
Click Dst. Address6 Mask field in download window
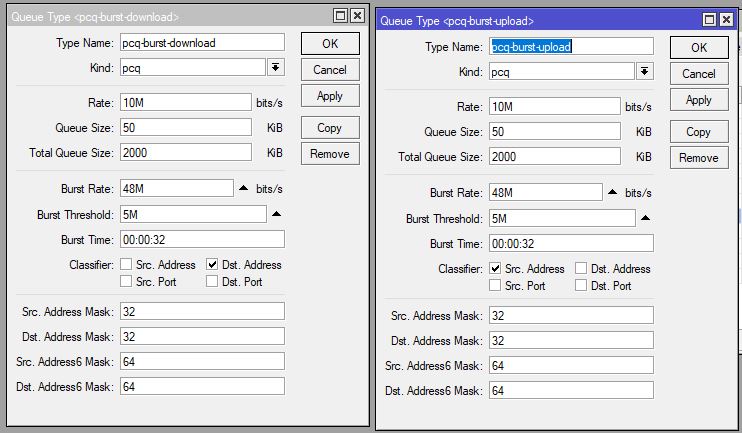[202, 387]
